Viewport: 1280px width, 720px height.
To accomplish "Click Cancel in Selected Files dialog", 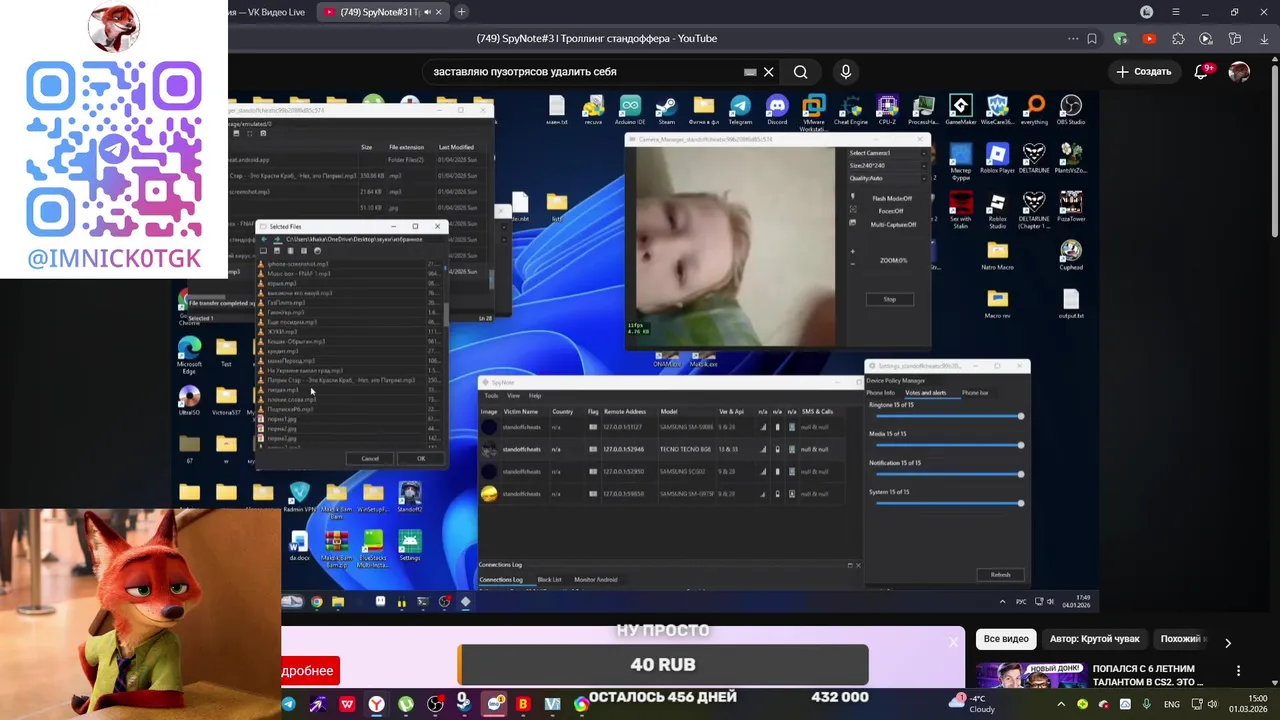I will click(x=370, y=458).
